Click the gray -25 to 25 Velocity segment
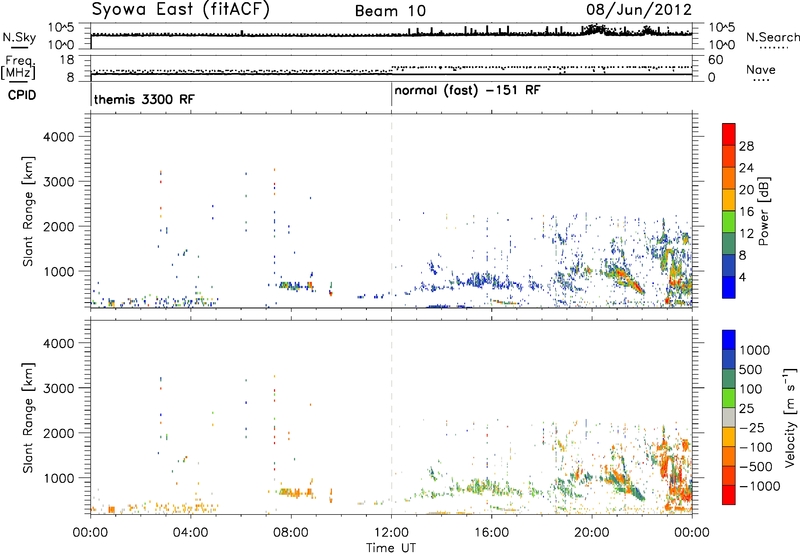 (729, 417)
